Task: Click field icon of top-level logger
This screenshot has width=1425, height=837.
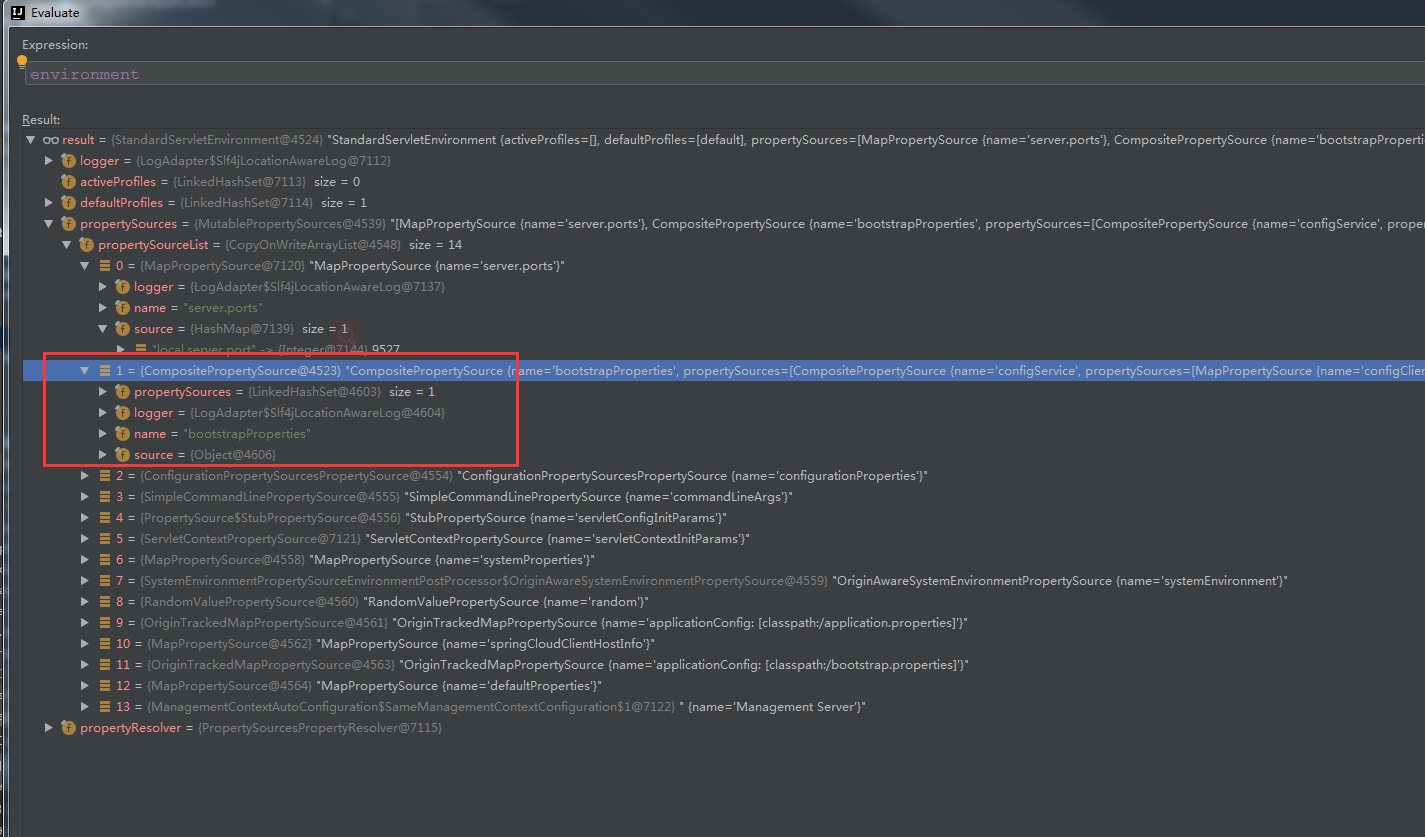Action: pos(68,161)
